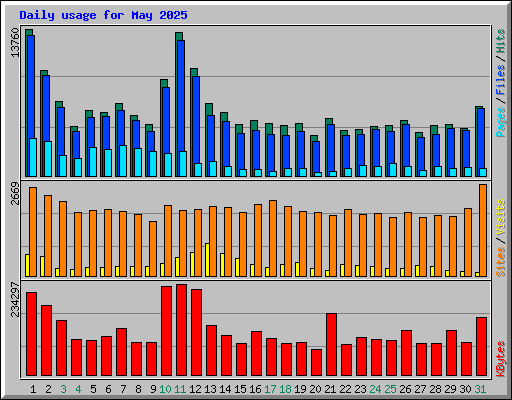Viewport: 512px width, 400px height.
Task: Click the yellow sites bar for day 13
Action: point(207,260)
